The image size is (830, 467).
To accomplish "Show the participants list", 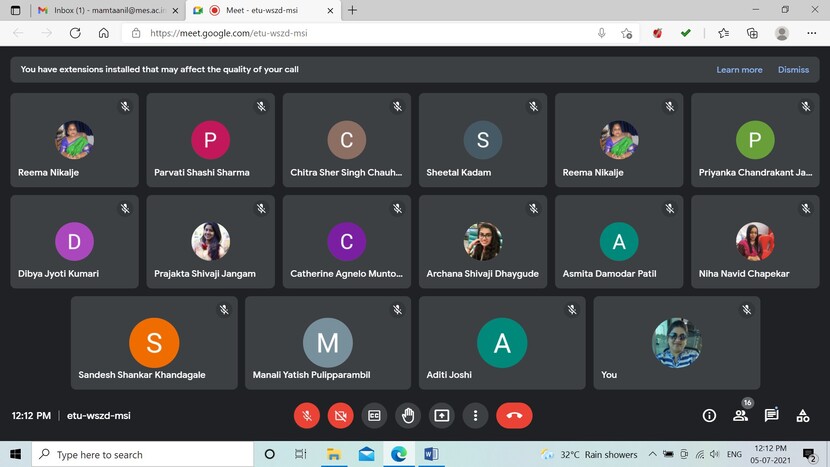I will 741,415.
